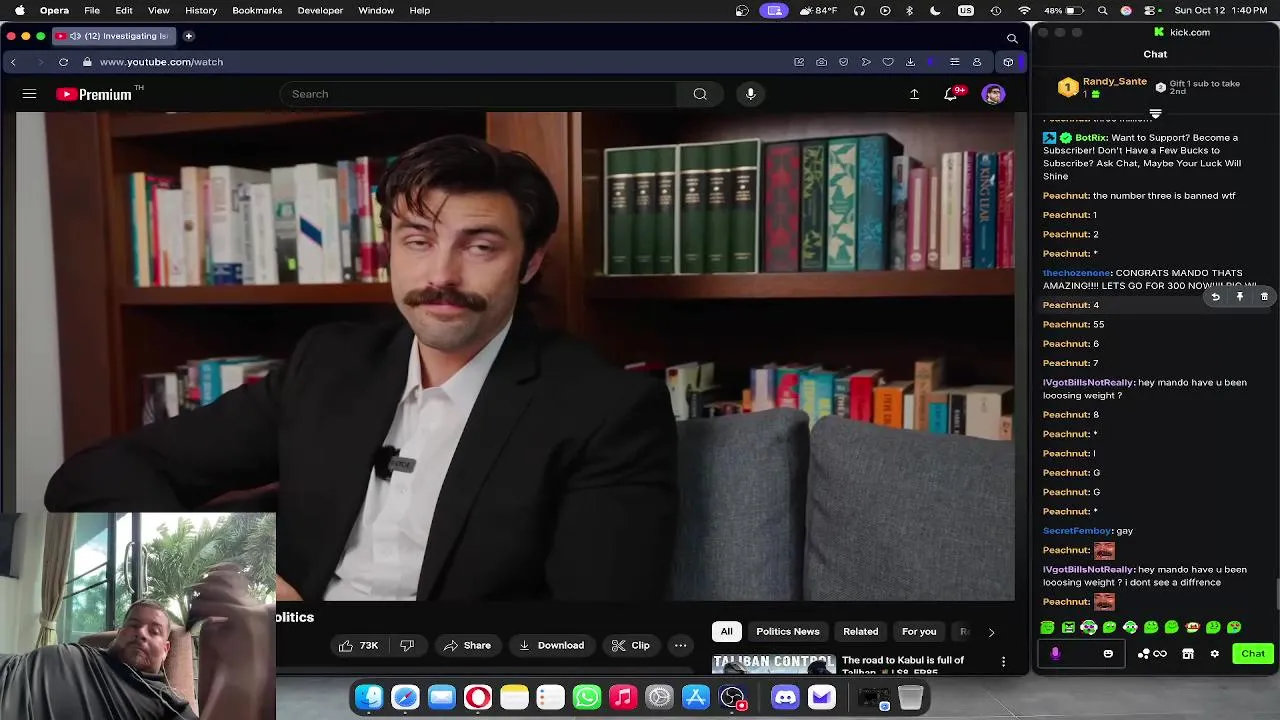The image size is (1280, 720).
Task: Show more filter chips with arrow
Action: pos(991,632)
